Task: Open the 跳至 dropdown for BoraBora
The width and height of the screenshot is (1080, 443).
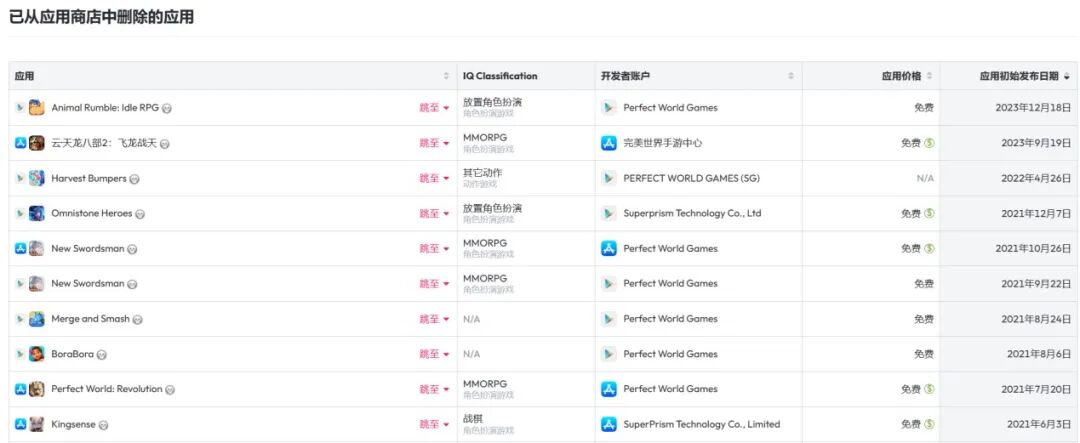Action: pyautogui.click(x=434, y=353)
